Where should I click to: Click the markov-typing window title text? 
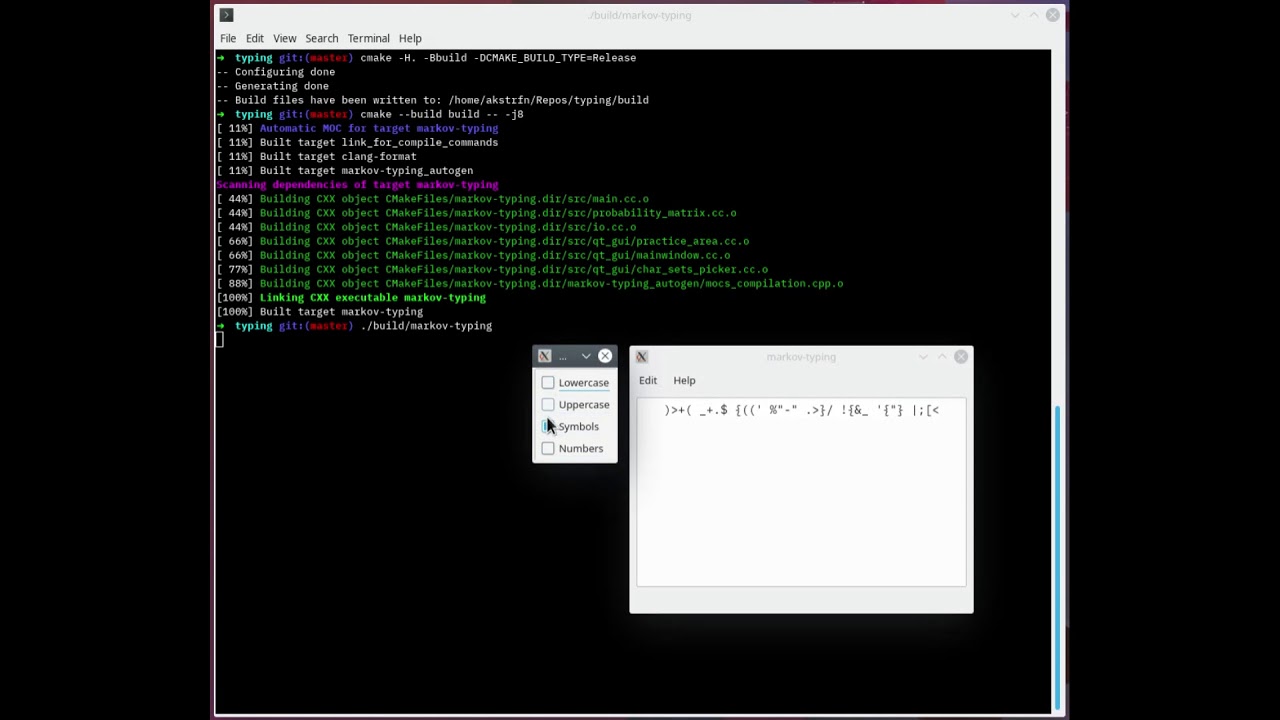[x=801, y=356]
